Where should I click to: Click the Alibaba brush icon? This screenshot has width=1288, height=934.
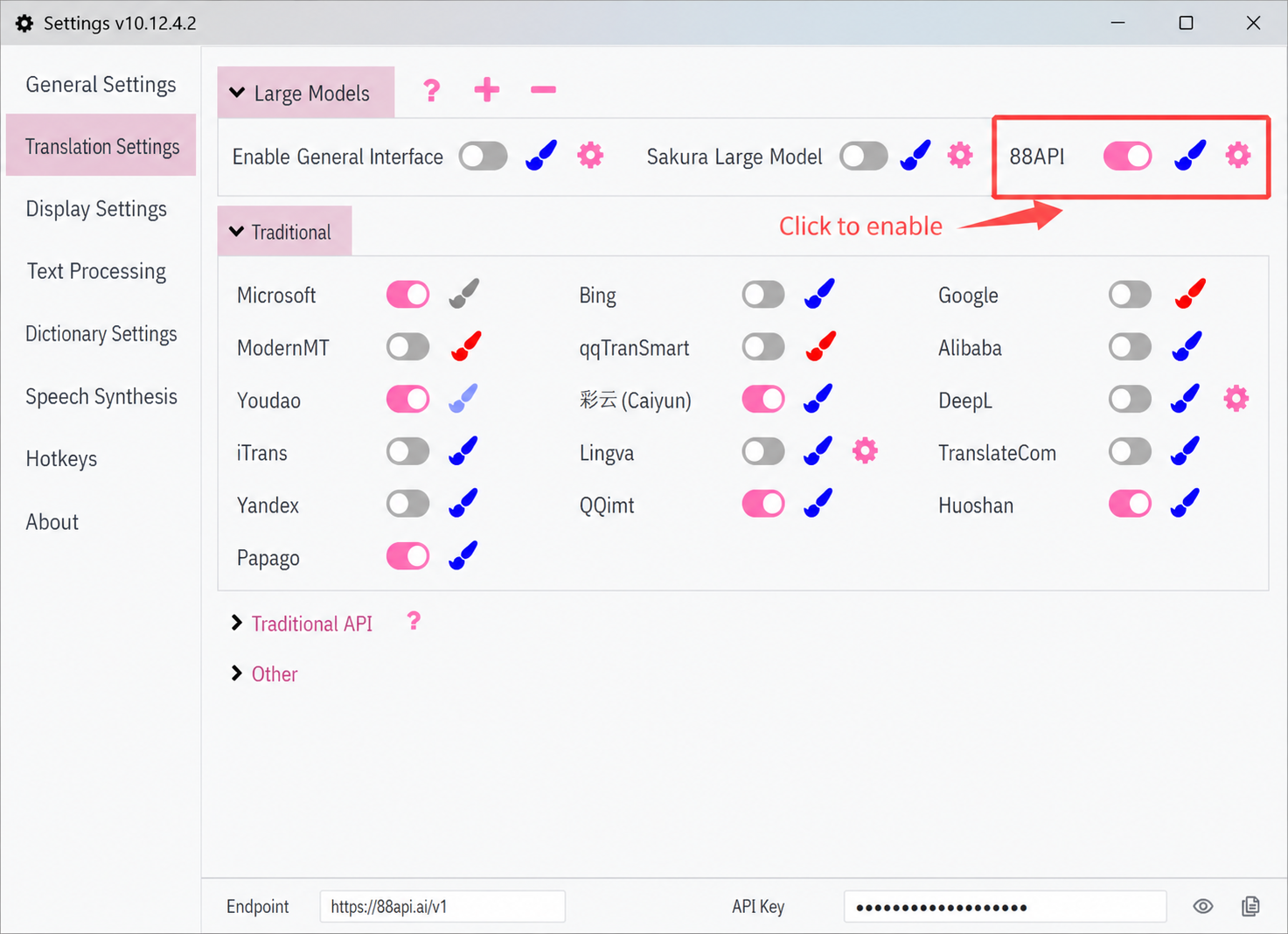tap(1187, 346)
